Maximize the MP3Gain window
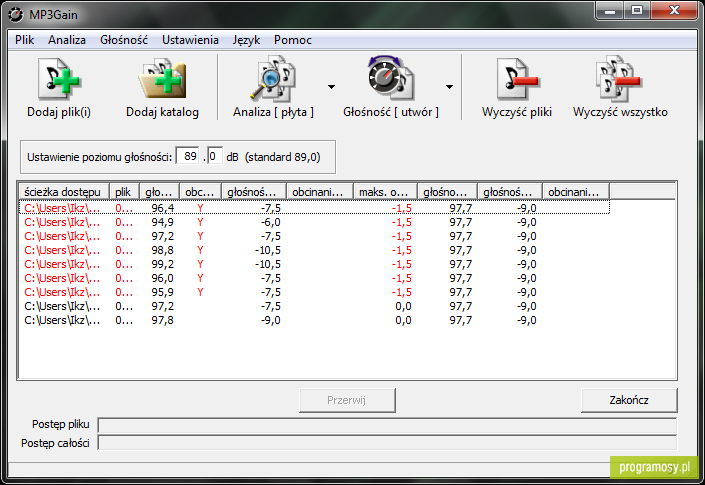Viewport: 705px width, 485px height. (x=637, y=11)
